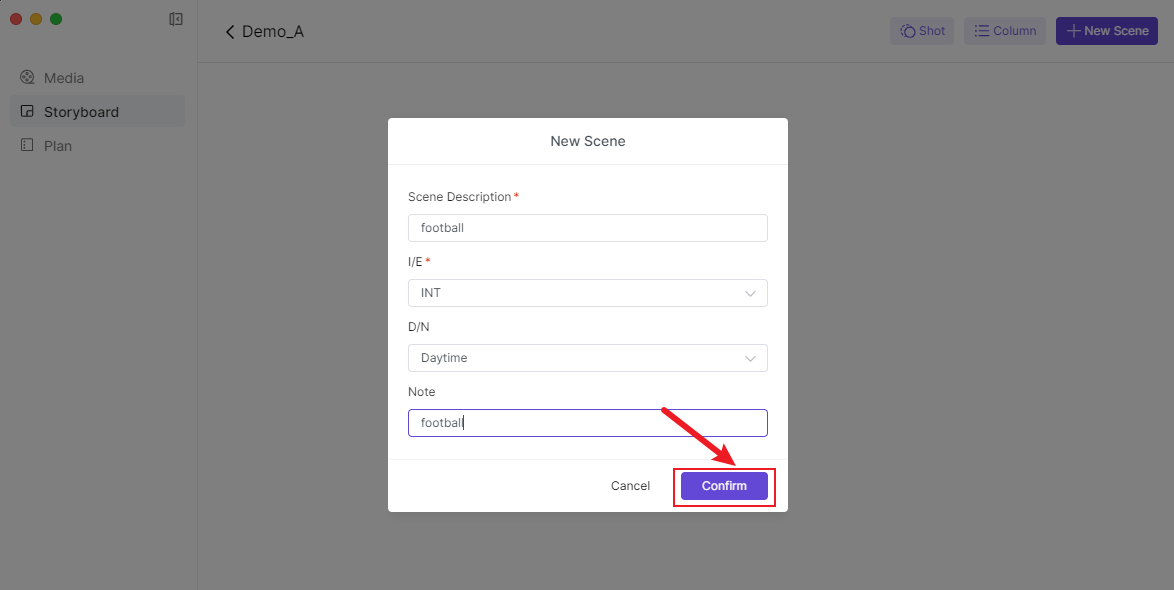
Task: Focus the Scene Description input field
Action: [587, 228]
